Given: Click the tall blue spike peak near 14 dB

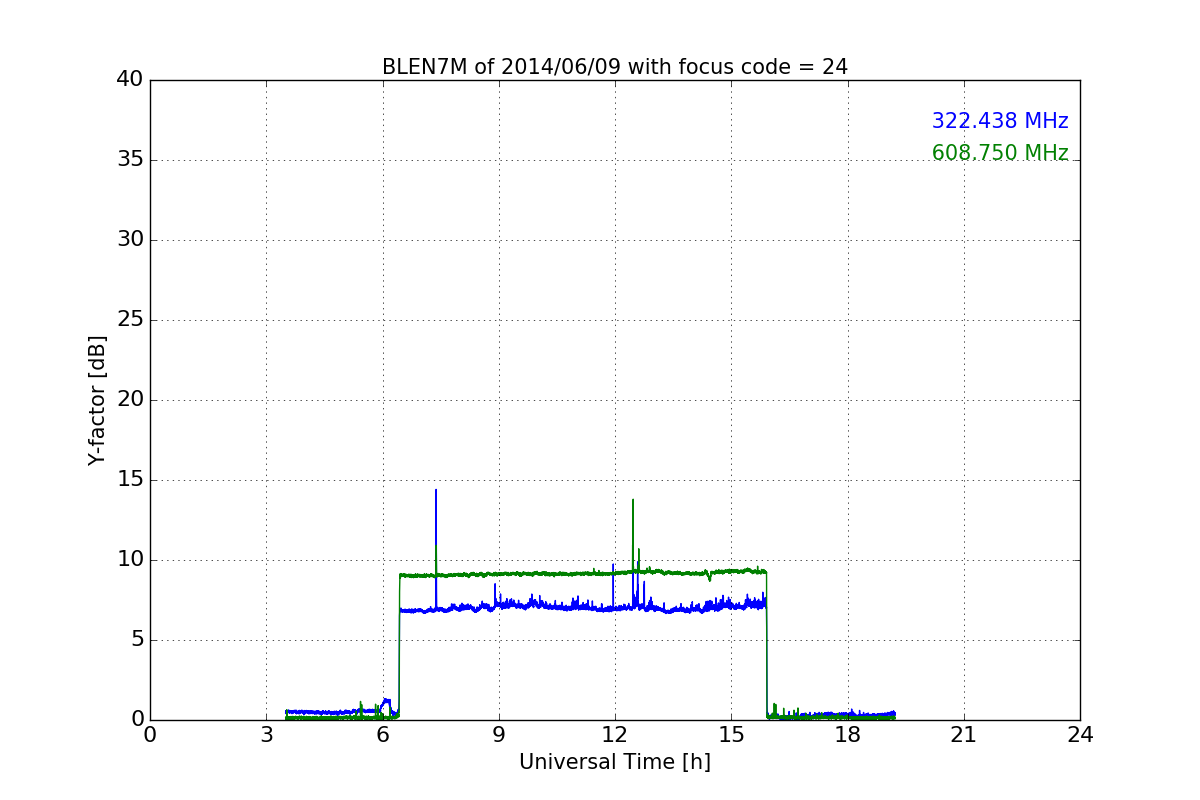Looking at the screenshot, I should point(436,491).
